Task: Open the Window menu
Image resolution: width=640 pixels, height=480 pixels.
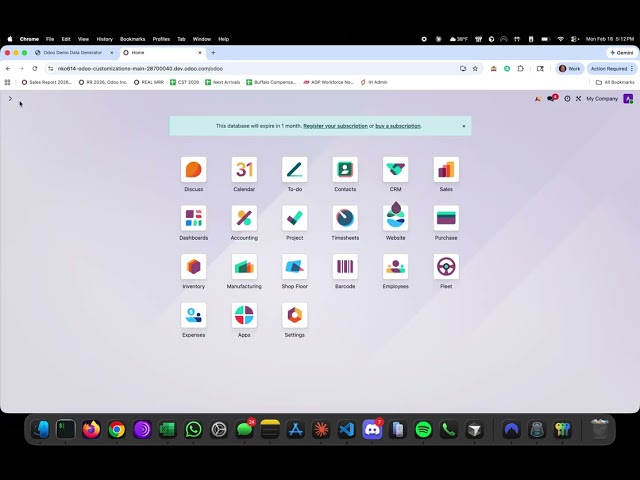Action: click(202, 39)
